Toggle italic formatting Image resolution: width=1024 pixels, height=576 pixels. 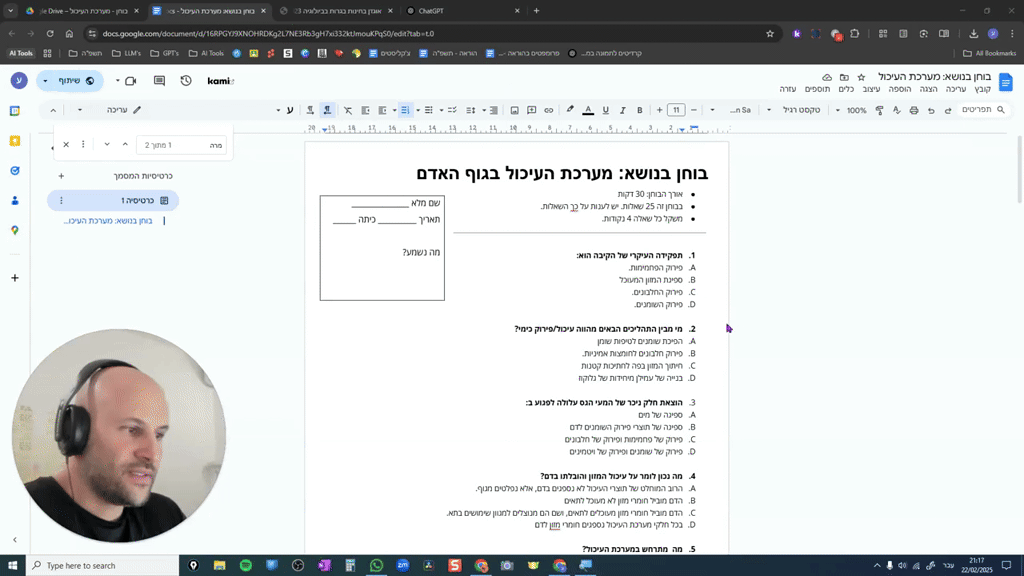622,110
